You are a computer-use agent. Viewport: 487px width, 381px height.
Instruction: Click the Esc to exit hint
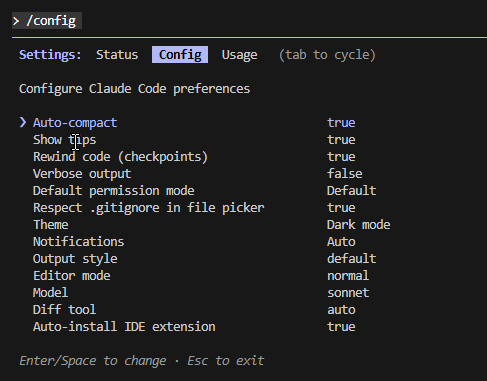226,361
